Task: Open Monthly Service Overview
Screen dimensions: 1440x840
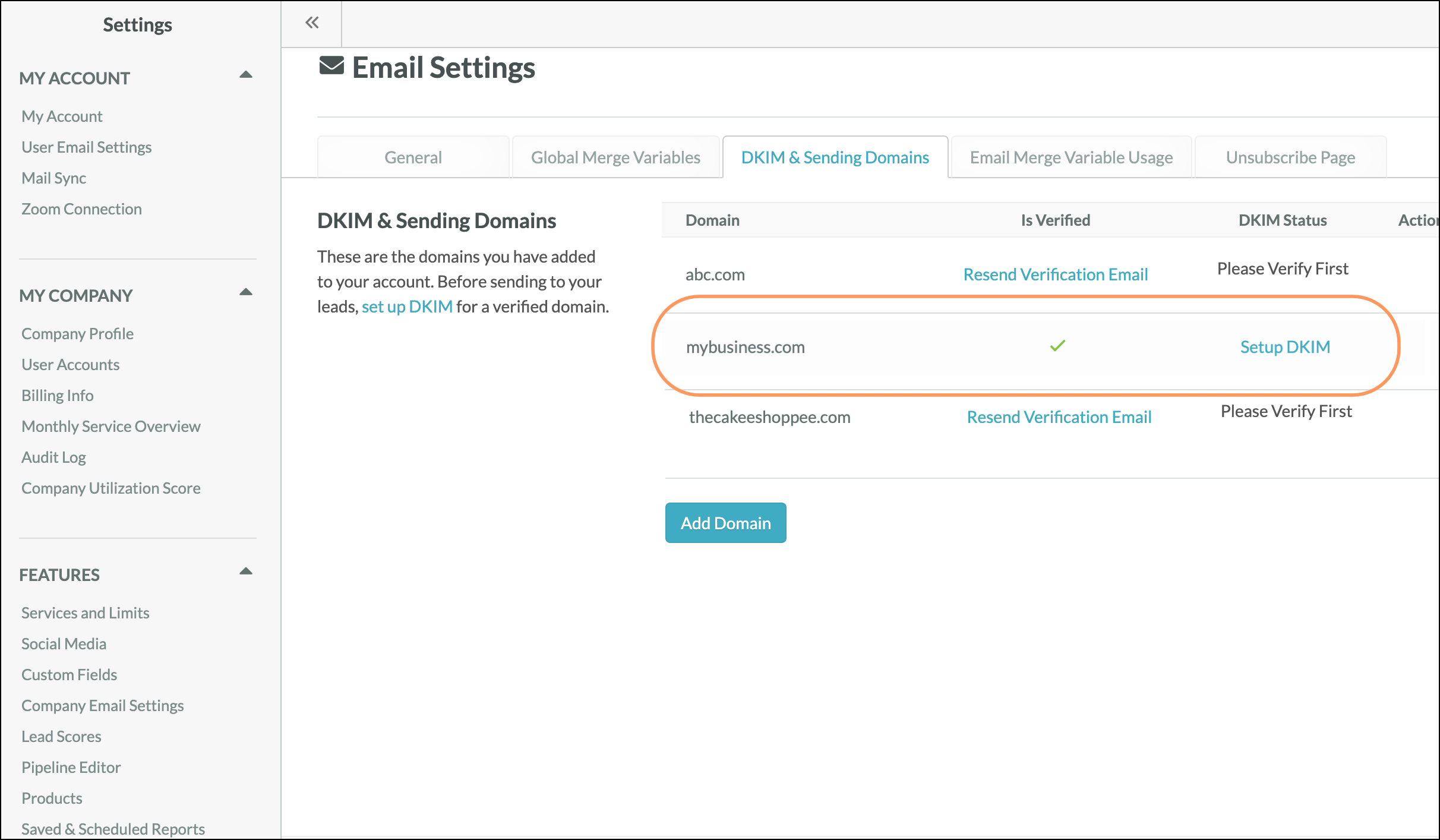Action: (x=111, y=427)
